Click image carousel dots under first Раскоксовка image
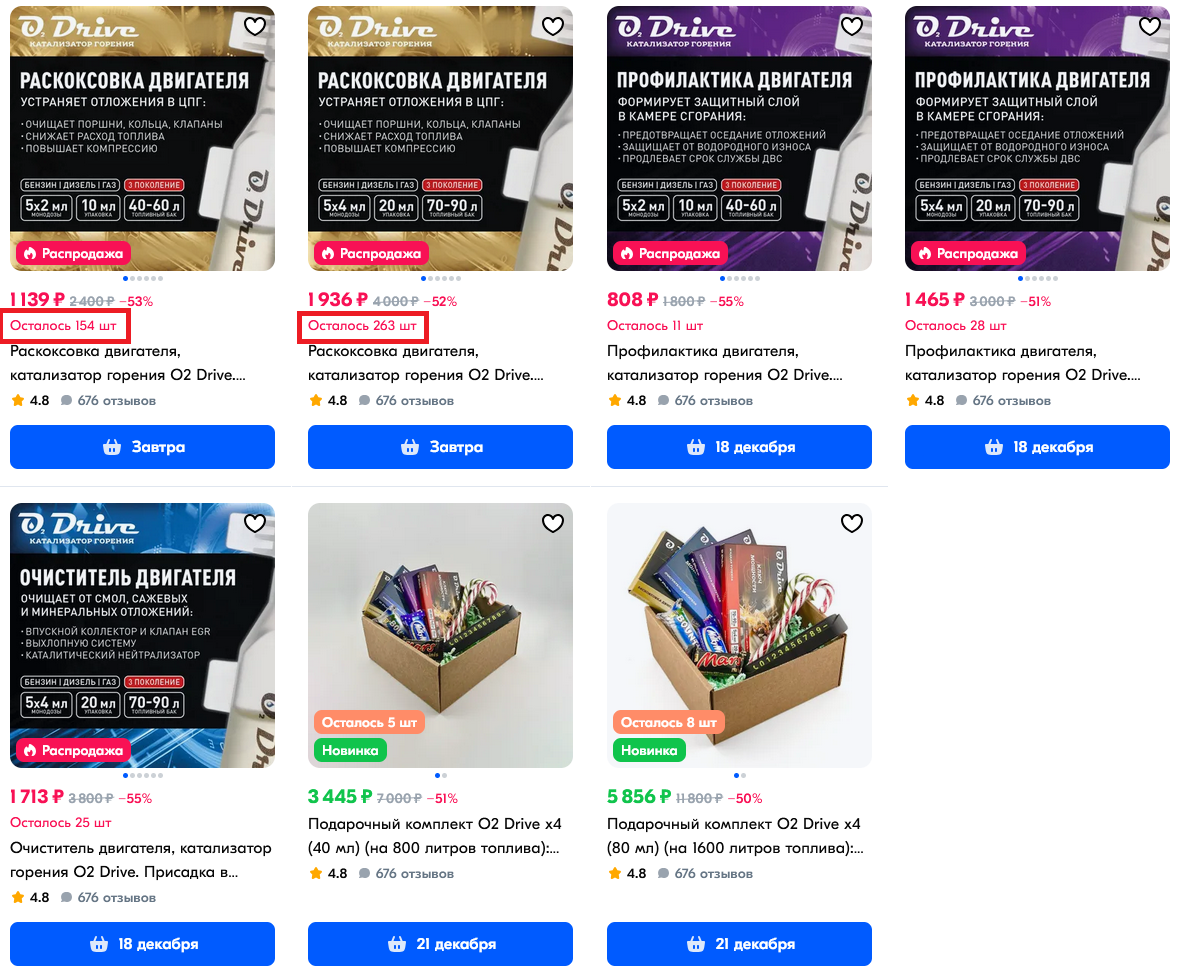 click(142, 278)
